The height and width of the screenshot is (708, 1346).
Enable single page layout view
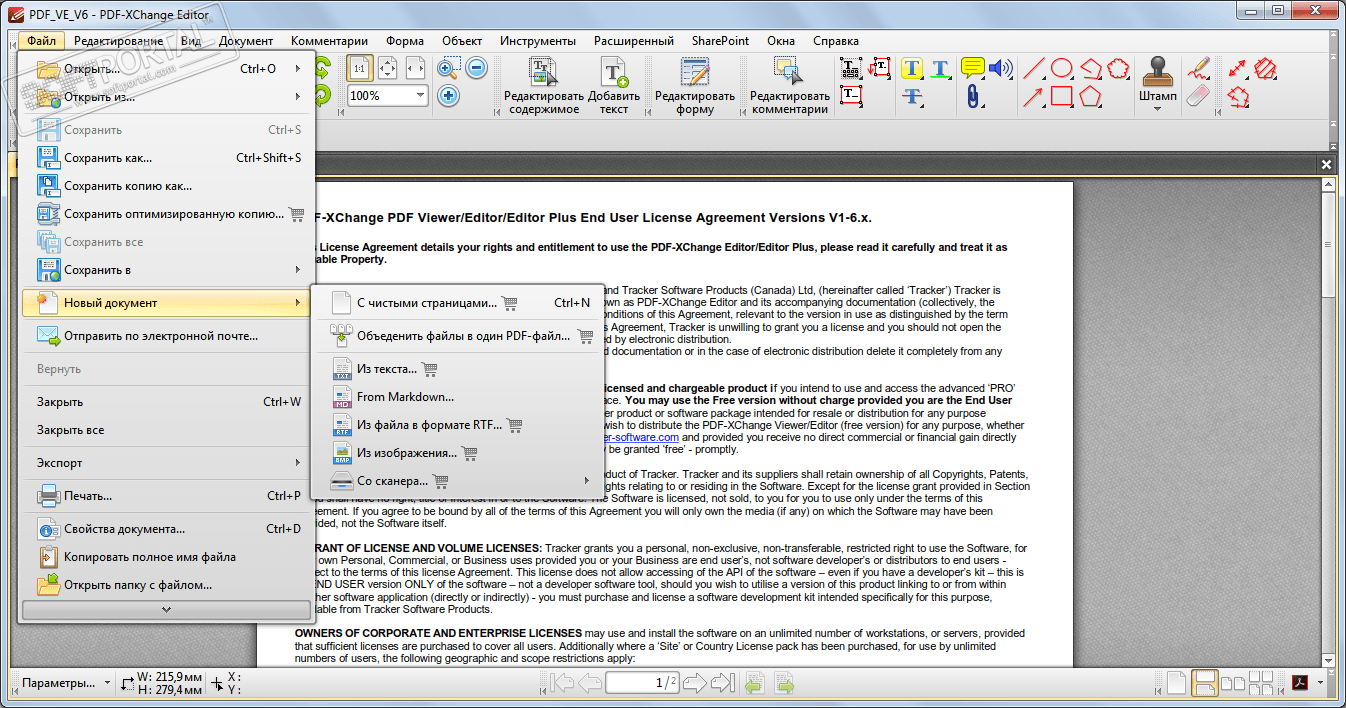(1178, 683)
